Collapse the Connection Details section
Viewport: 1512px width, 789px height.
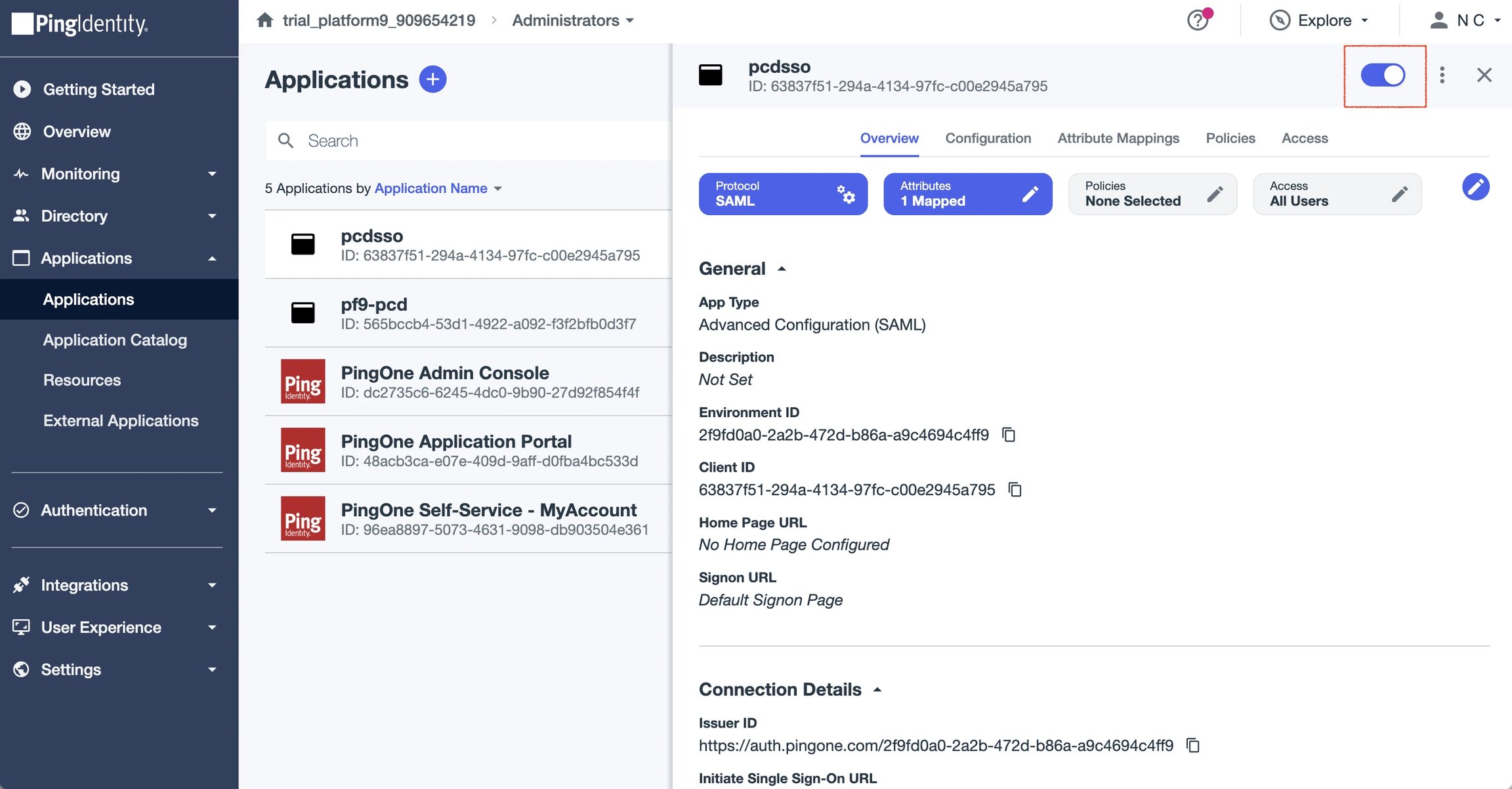(877, 690)
